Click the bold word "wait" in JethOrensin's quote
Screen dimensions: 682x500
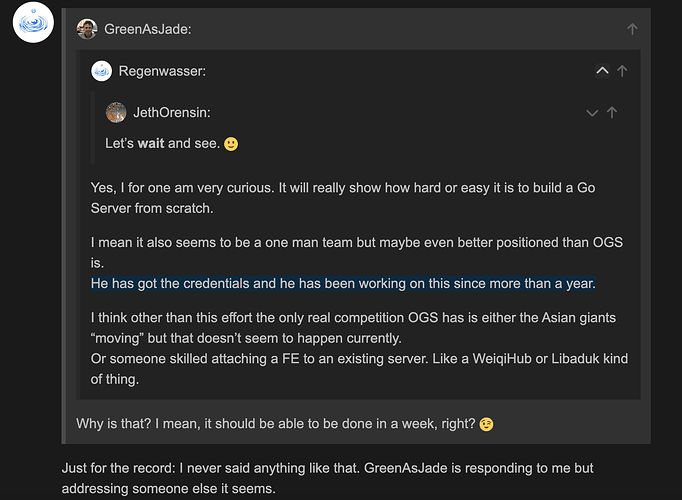151,144
